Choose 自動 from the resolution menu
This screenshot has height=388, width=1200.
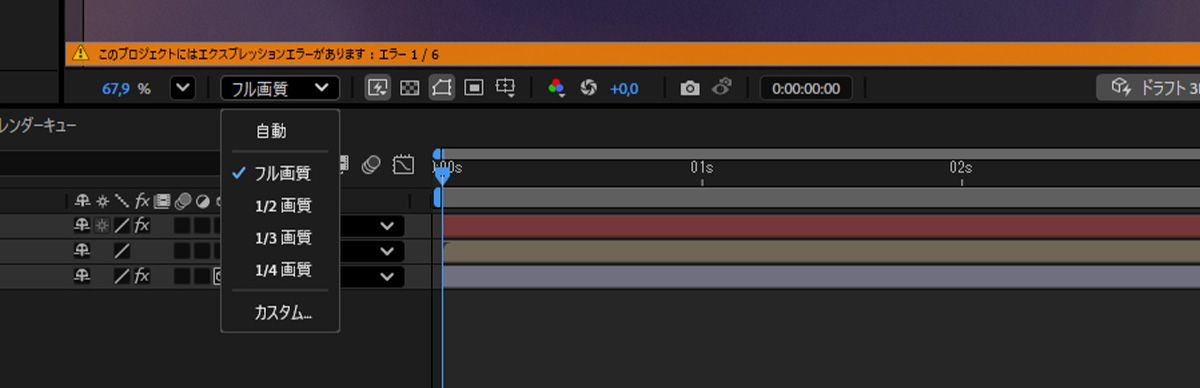click(x=270, y=131)
